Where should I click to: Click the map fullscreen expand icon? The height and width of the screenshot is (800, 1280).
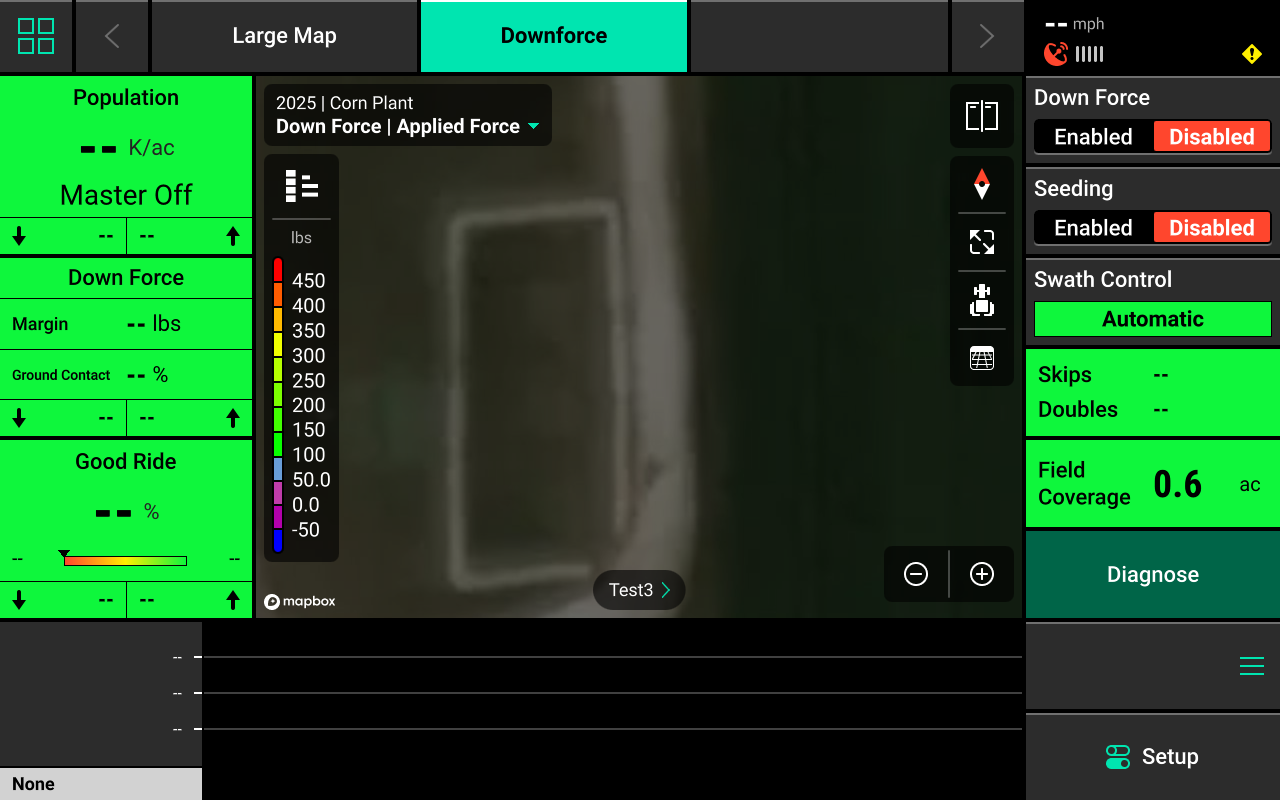981,242
